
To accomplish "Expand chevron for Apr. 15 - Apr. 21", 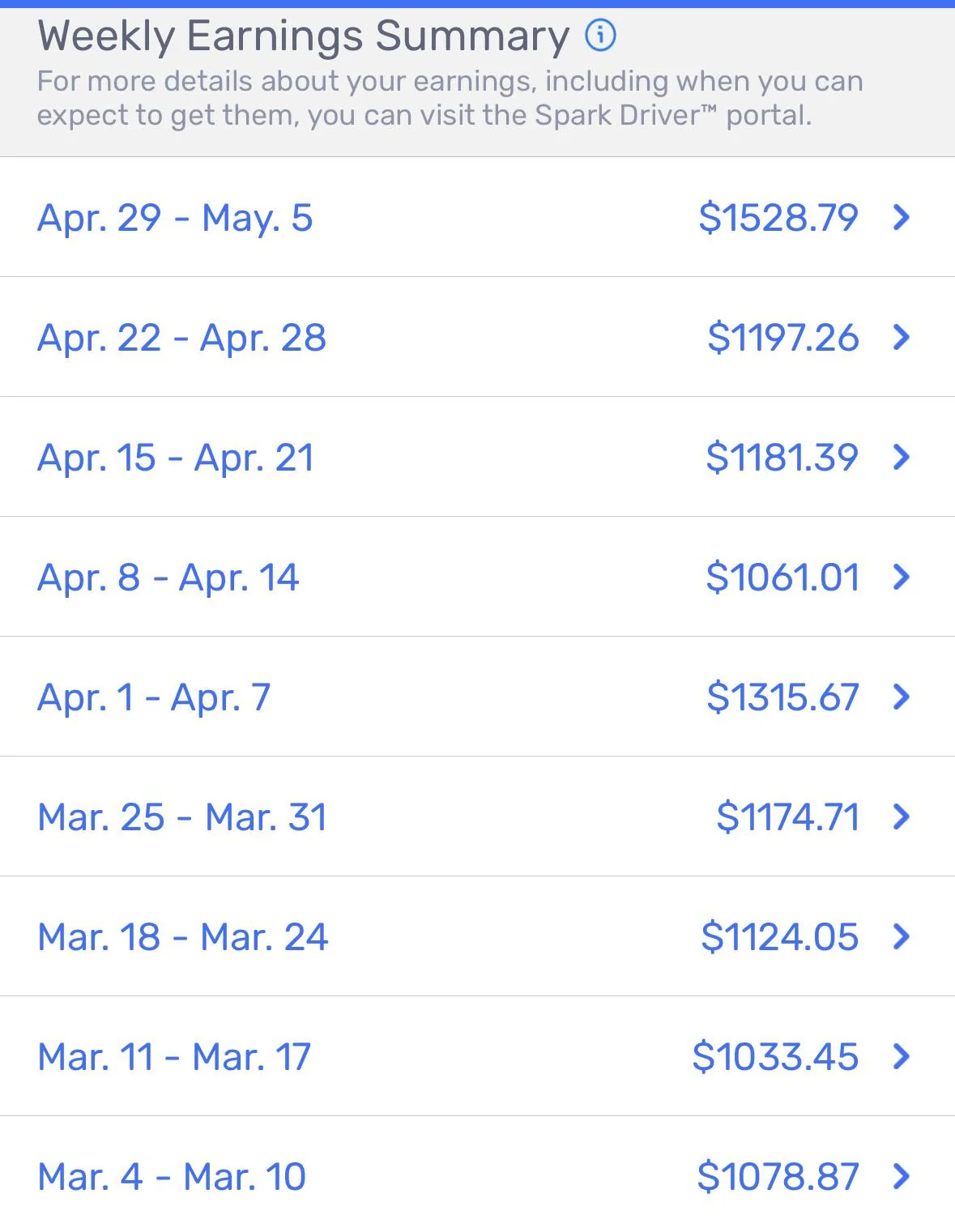I will 901,457.
